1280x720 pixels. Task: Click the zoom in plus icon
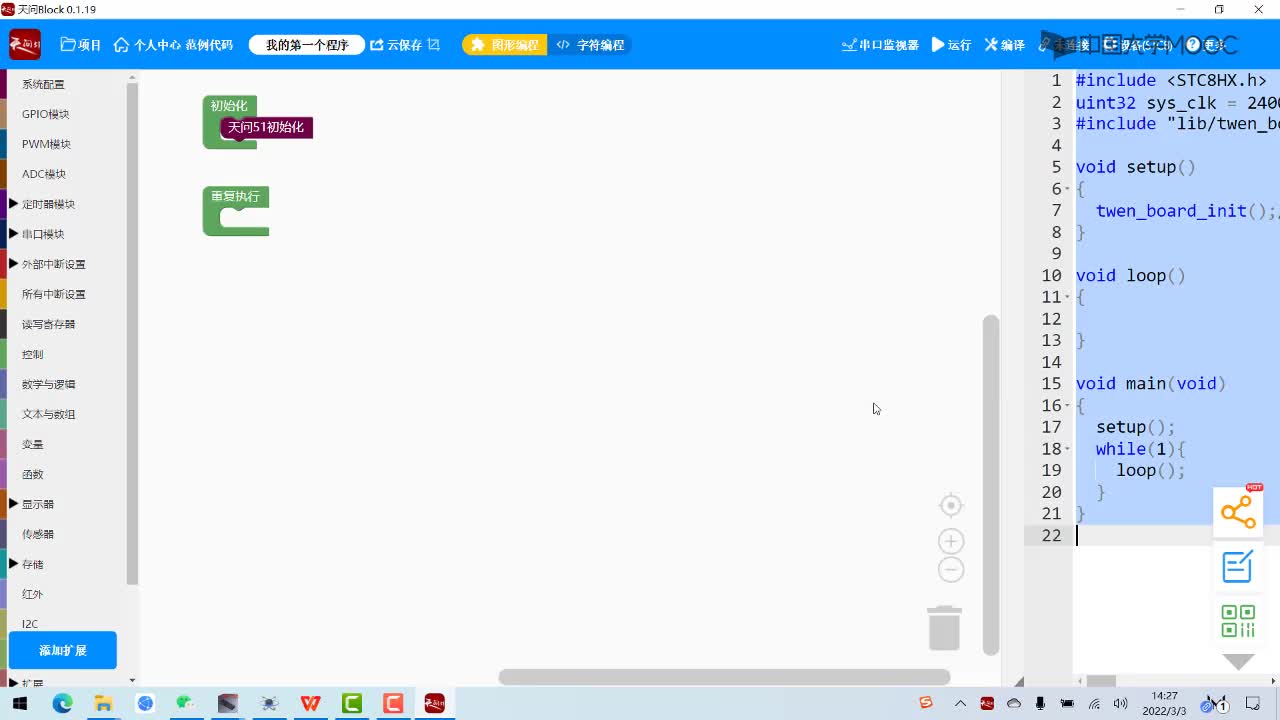point(951,541)
